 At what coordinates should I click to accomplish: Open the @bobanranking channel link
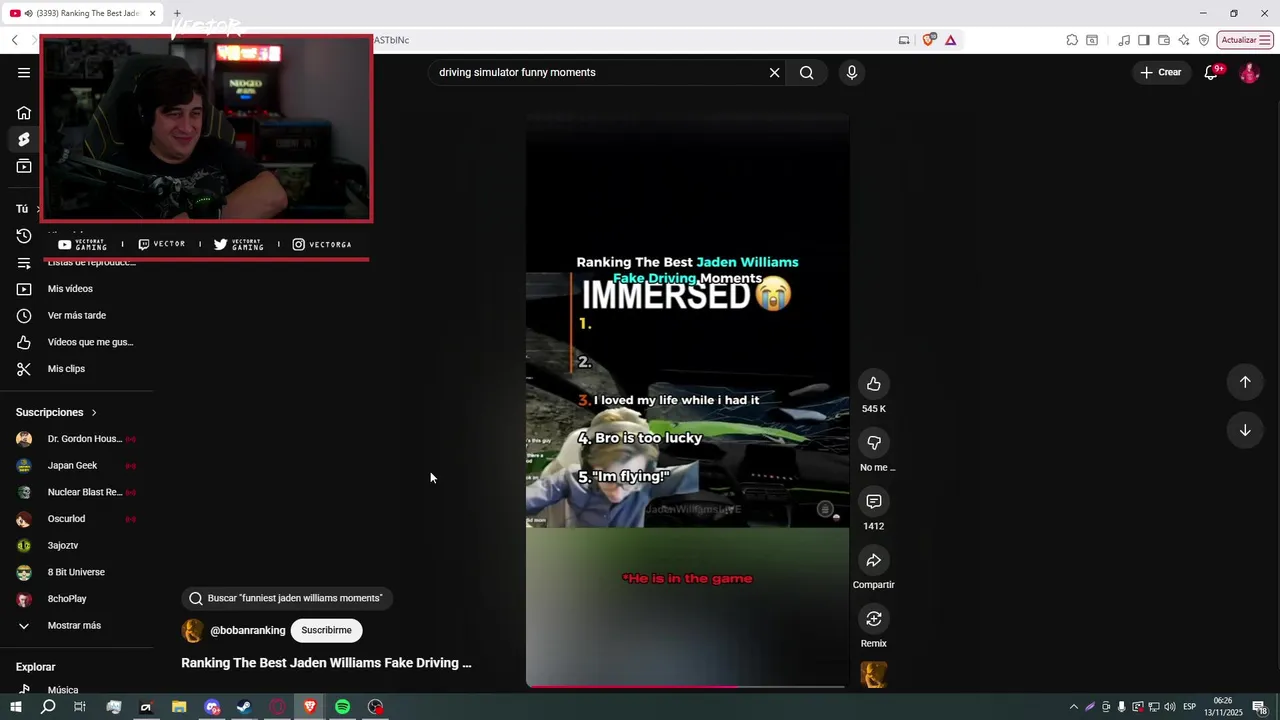248,630
